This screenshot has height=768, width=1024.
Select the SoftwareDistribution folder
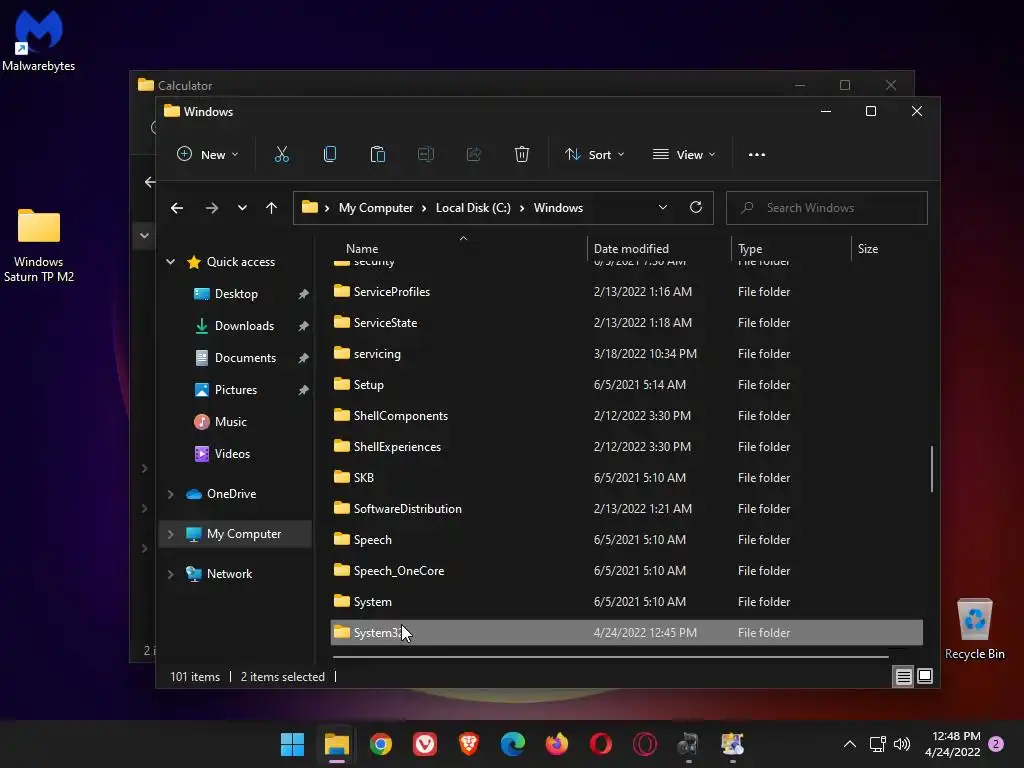pyautogui.click(x=627, y=509)
